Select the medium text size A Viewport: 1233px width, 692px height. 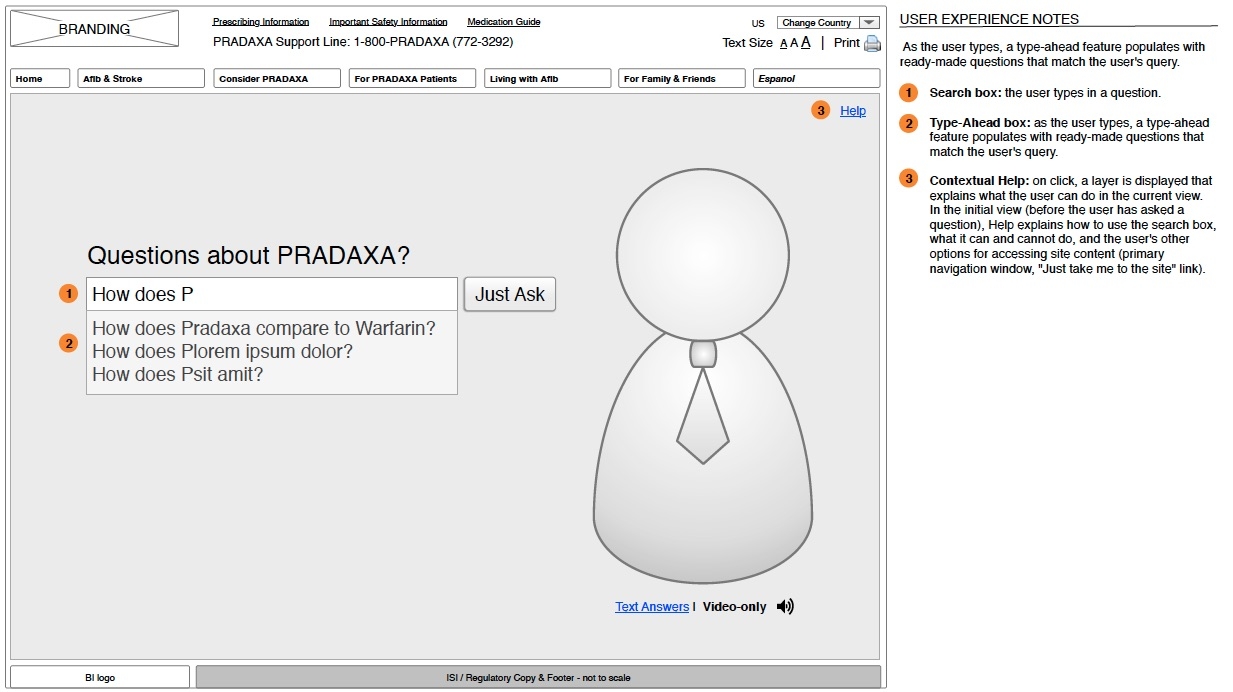point(794,43)
